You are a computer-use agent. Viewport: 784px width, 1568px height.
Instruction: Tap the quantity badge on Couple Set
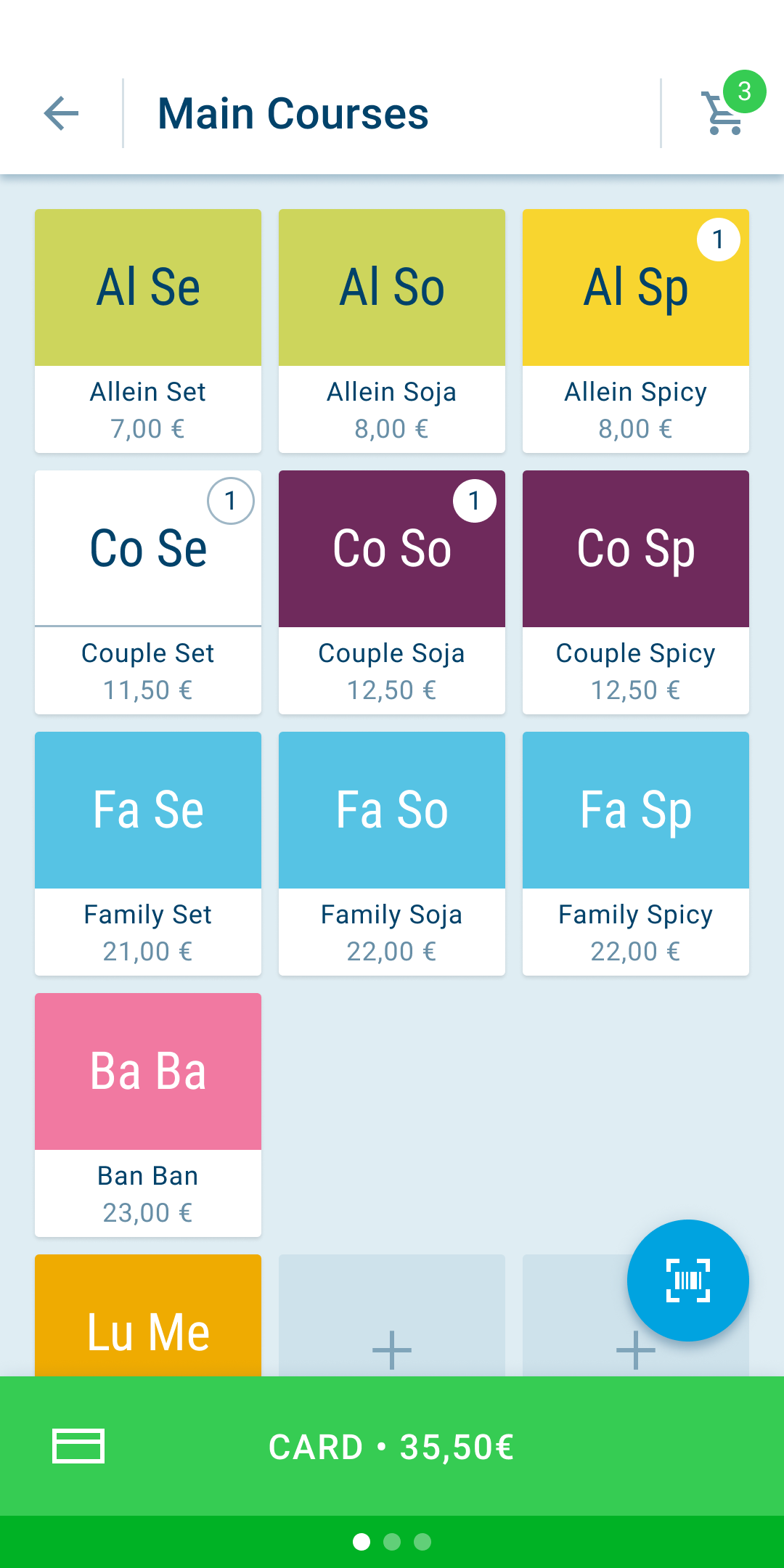tap(230, 501)
